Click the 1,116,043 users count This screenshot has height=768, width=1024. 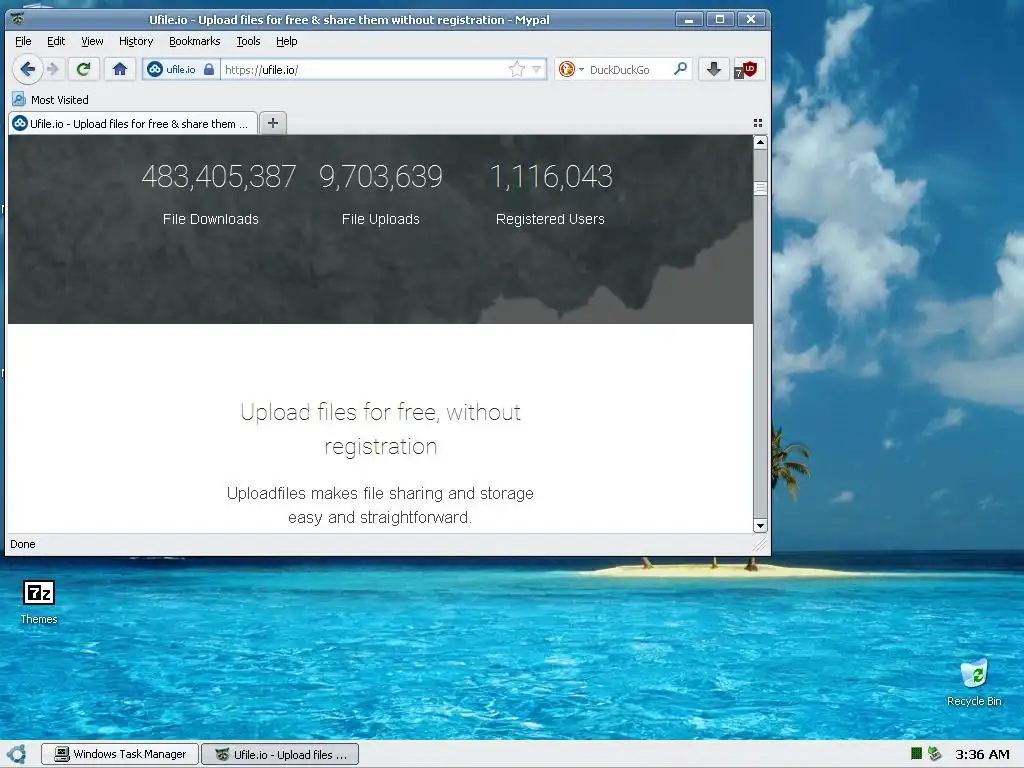(551, 176)
